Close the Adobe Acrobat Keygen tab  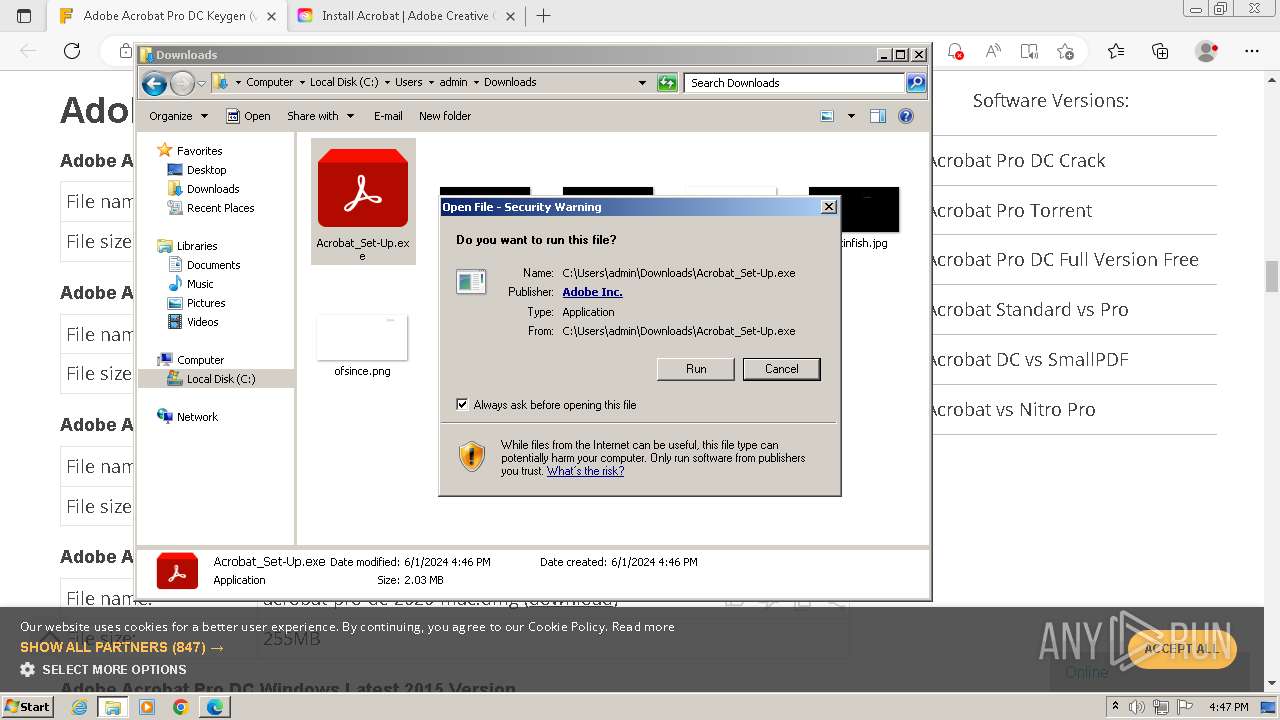click(271, 16)
